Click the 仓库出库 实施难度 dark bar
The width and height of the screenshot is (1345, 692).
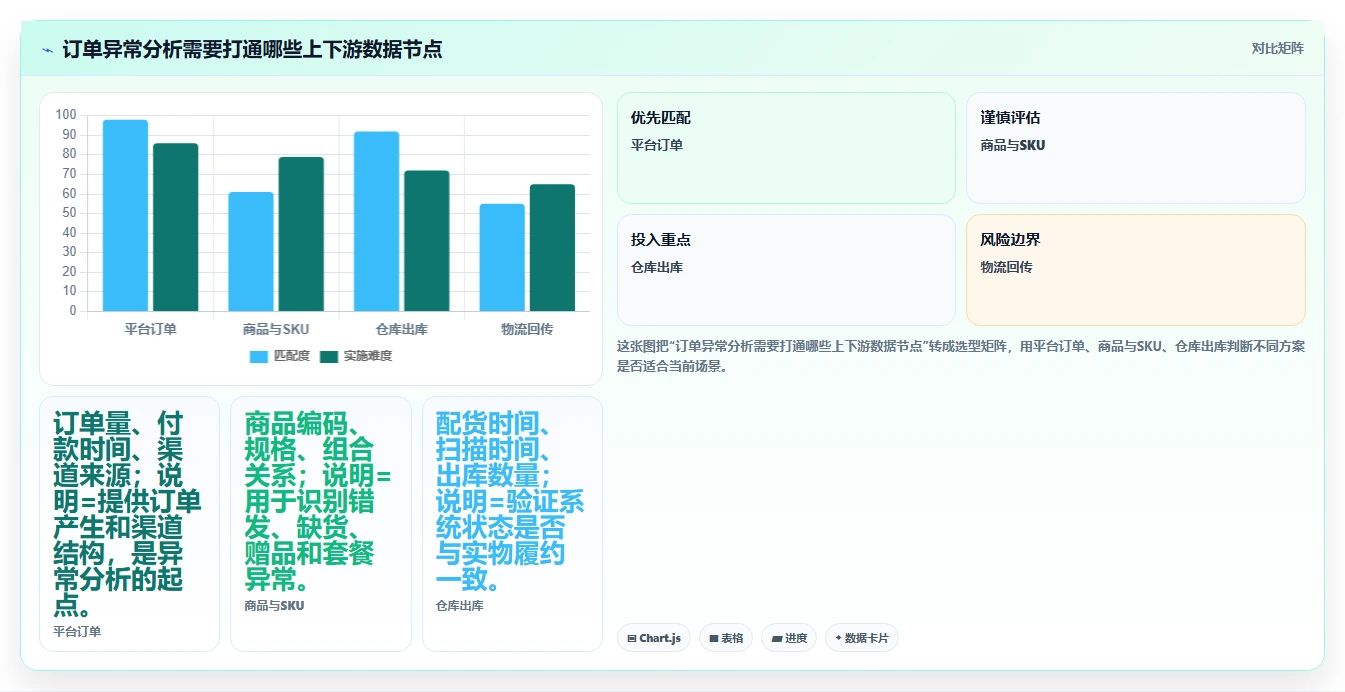point(427,241)
